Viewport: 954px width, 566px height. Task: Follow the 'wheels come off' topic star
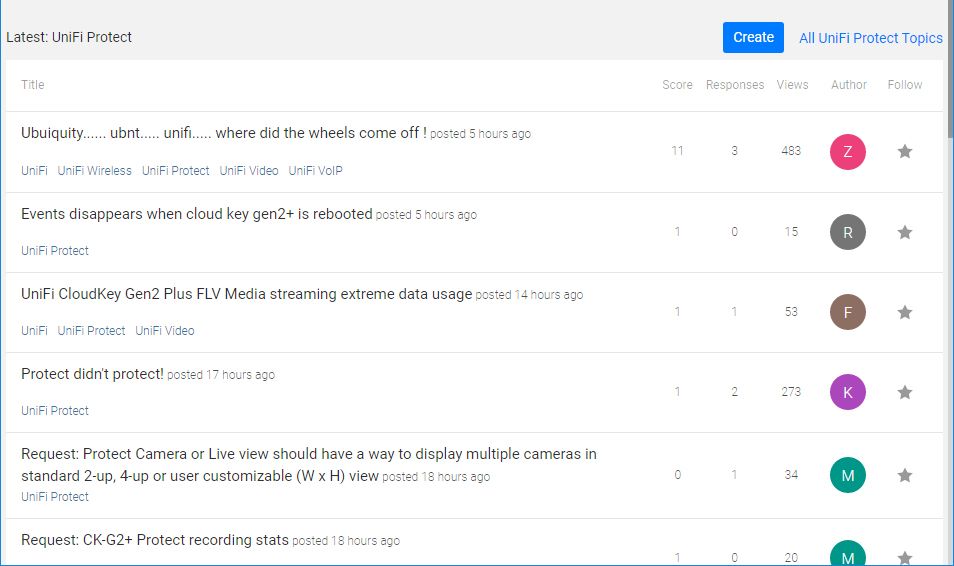tap(905, 152)
